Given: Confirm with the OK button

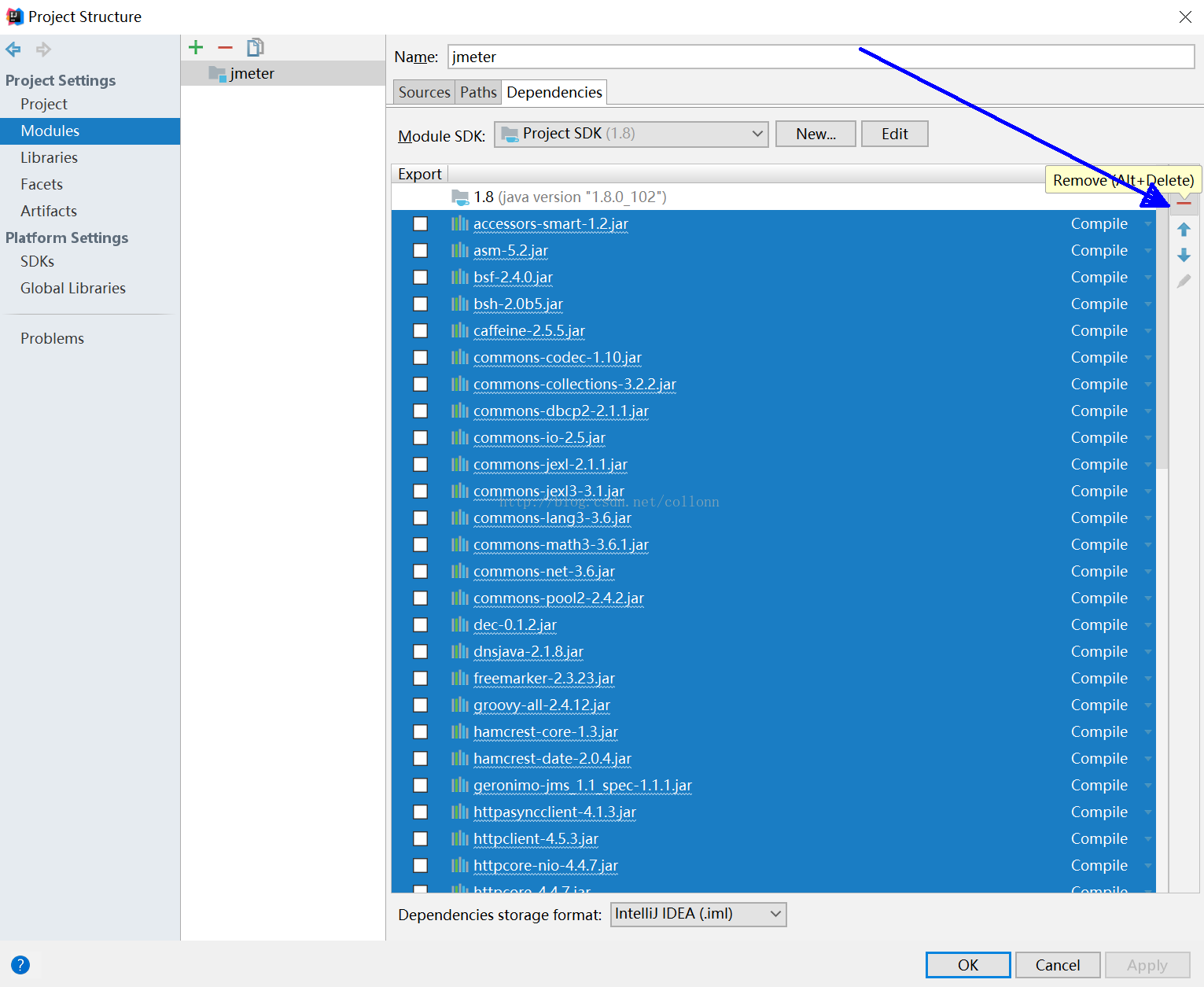Looking at the screenshot, I should [968, 965].
